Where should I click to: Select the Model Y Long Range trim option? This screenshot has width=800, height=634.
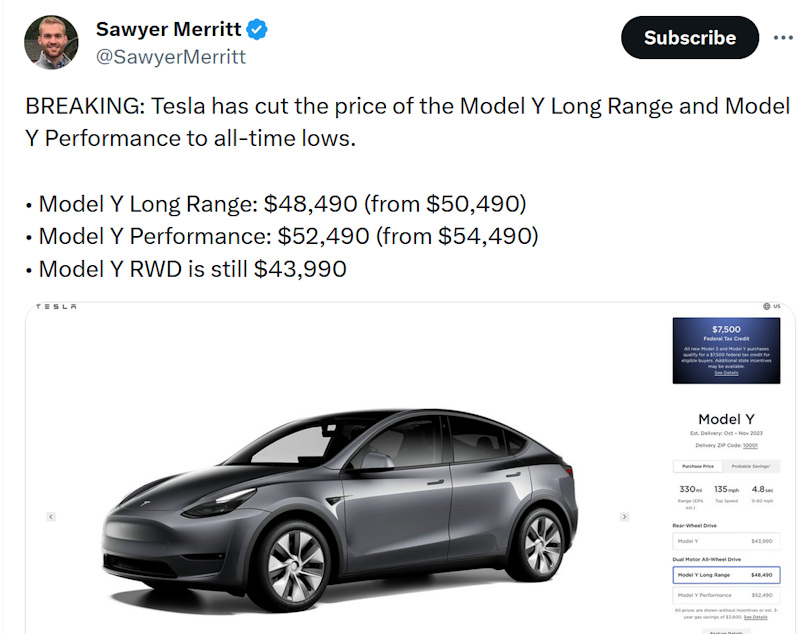(728, 574)
